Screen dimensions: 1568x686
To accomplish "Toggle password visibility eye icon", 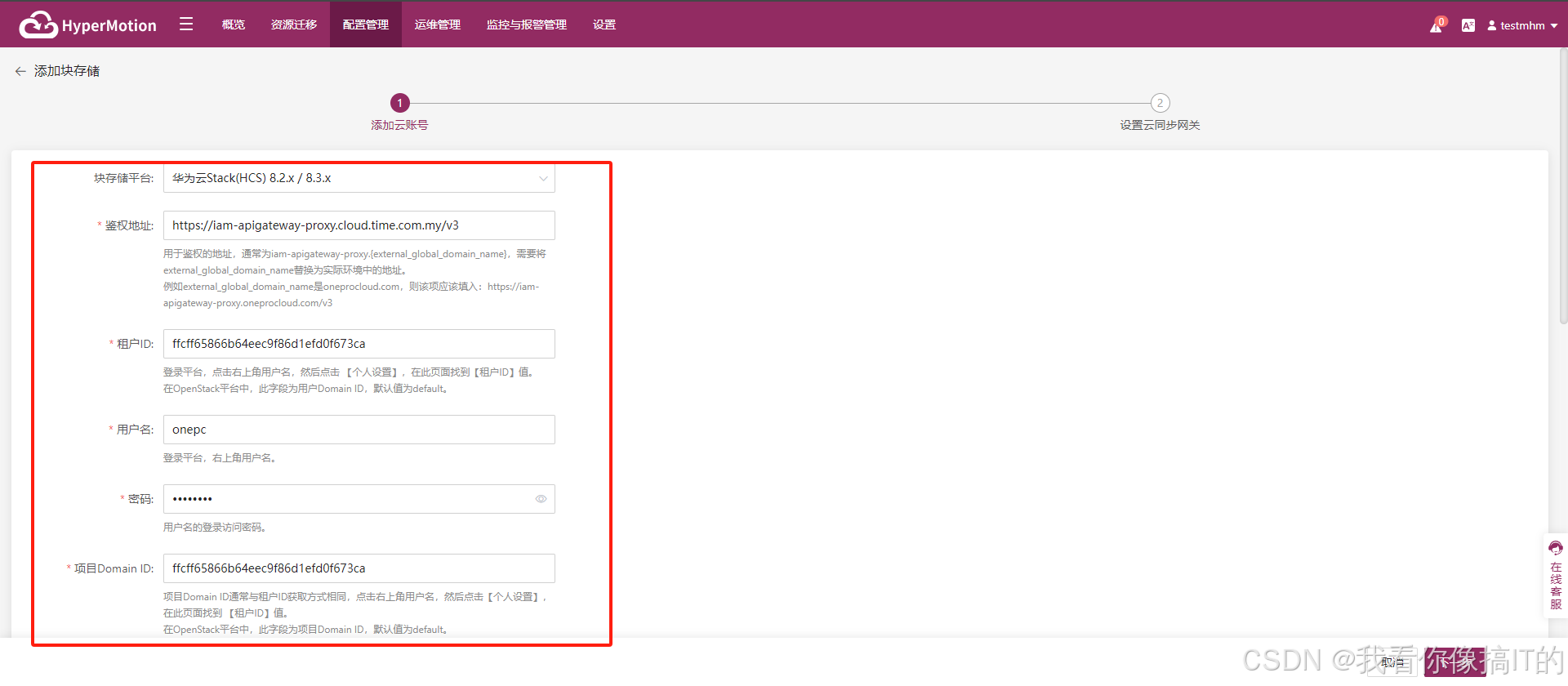I will 541,499.
